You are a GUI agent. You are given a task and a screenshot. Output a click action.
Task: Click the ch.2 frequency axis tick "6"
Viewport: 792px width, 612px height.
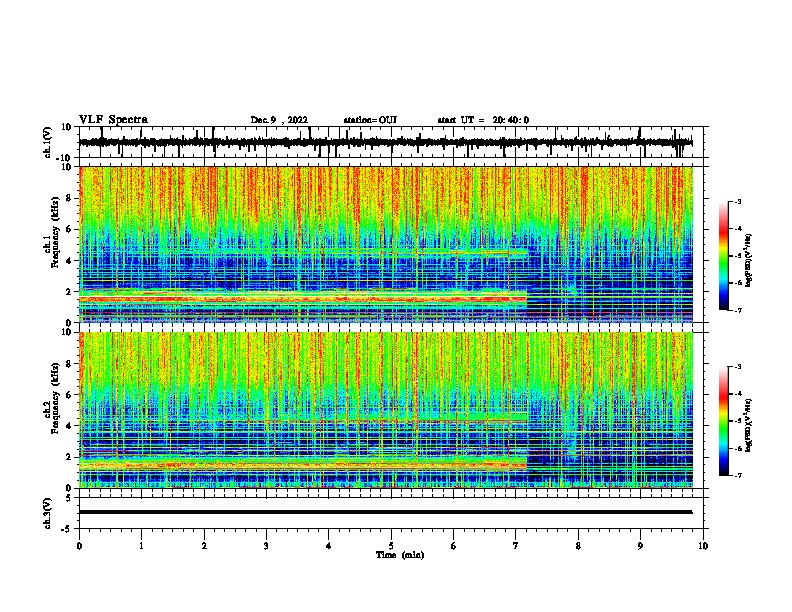(x=70, y=395)
